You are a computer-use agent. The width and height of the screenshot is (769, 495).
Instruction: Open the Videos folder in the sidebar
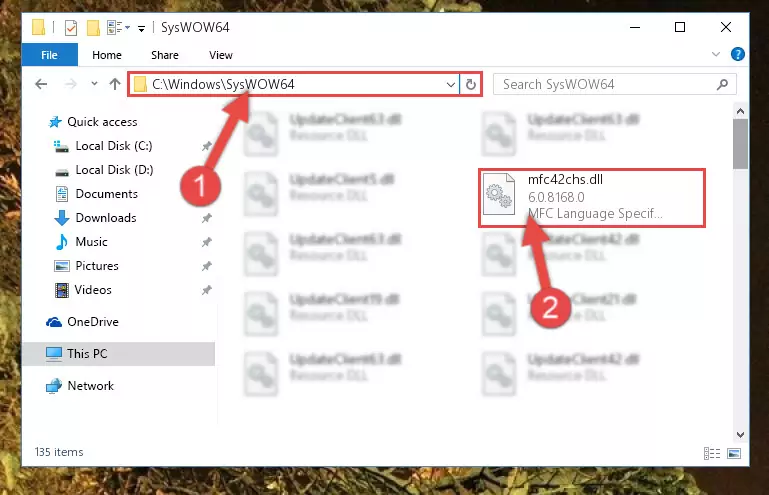point(93,290)
